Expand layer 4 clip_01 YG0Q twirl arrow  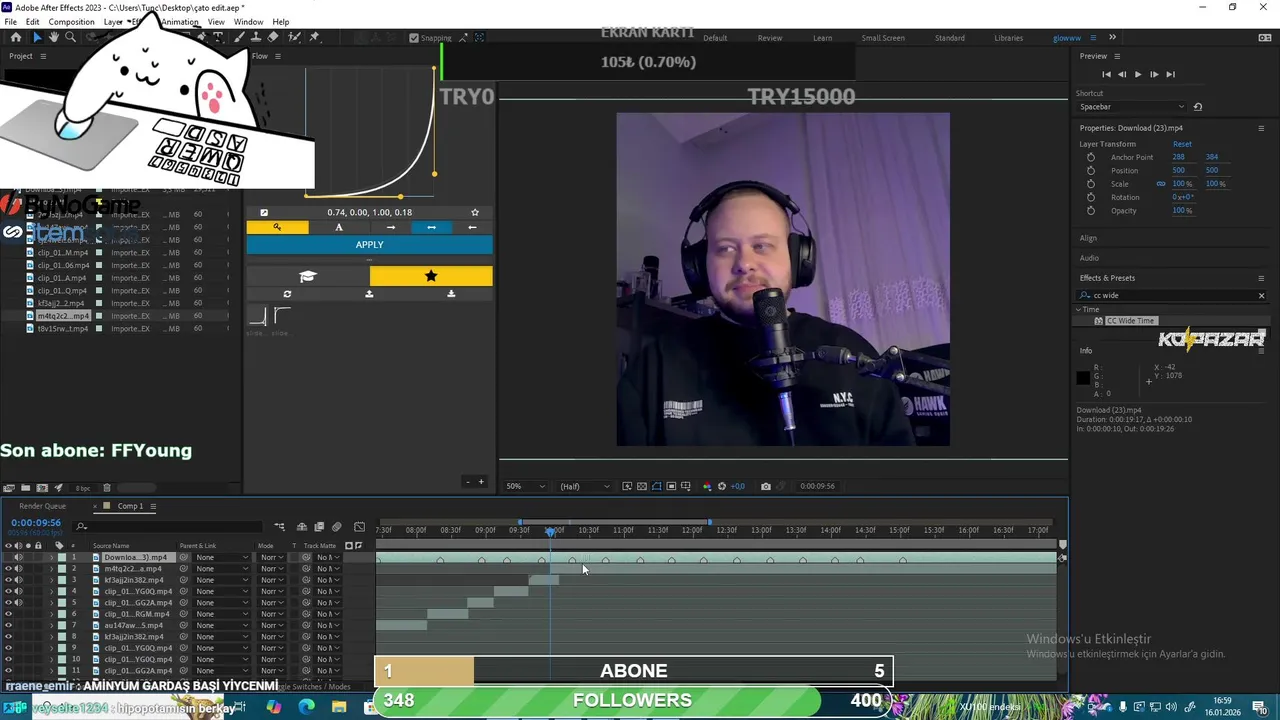click(52, 592)
